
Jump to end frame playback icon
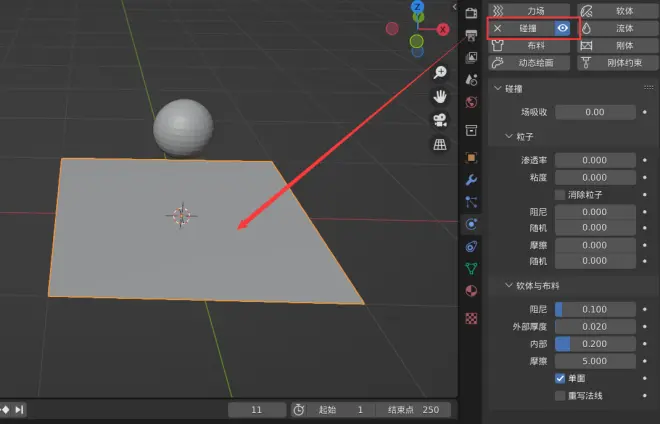[x=19, y=410]
